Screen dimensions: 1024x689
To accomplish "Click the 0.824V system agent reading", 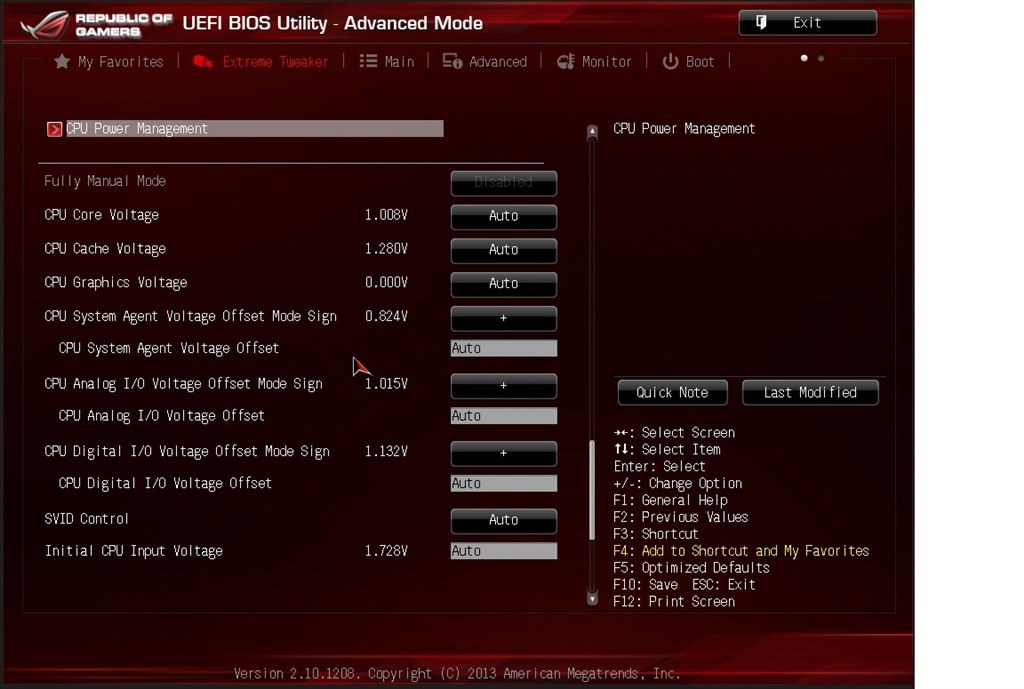I will click(386, 316).
